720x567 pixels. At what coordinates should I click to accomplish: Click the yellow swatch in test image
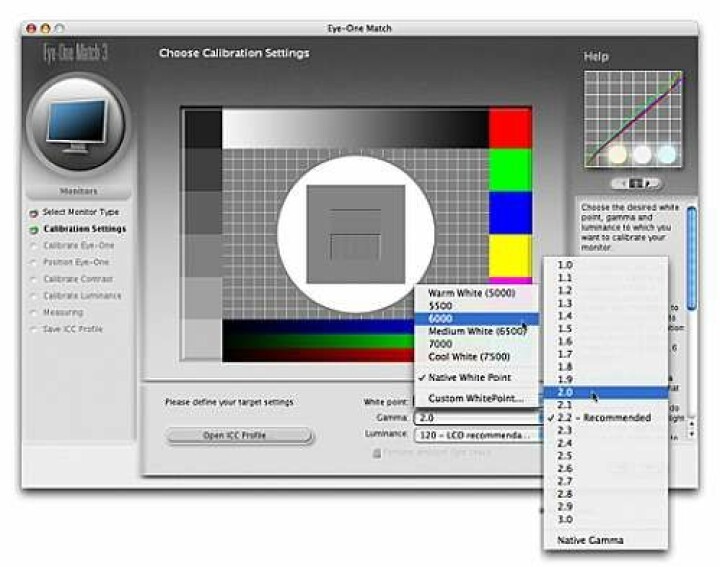pyautogui.click(x=510, y=256)
